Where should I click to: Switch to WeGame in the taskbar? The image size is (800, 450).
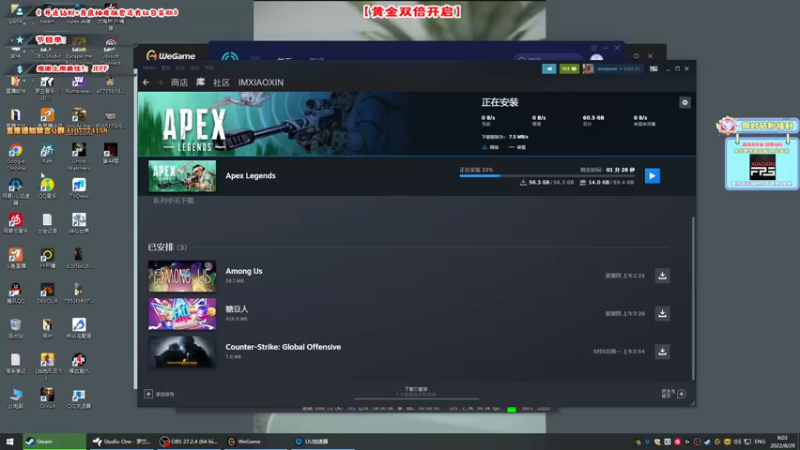click(x=255, y=441)
